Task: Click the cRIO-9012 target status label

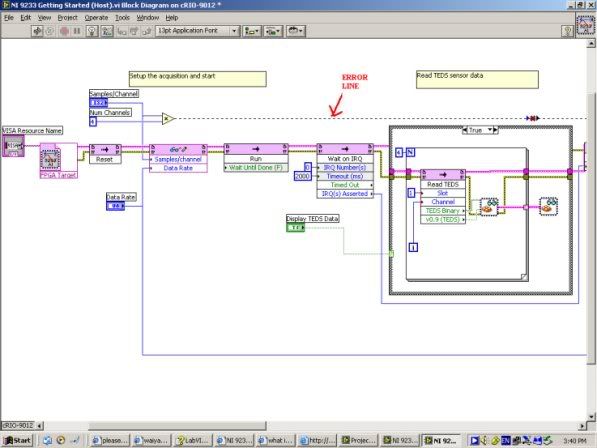Action: [x=18, y=425]
